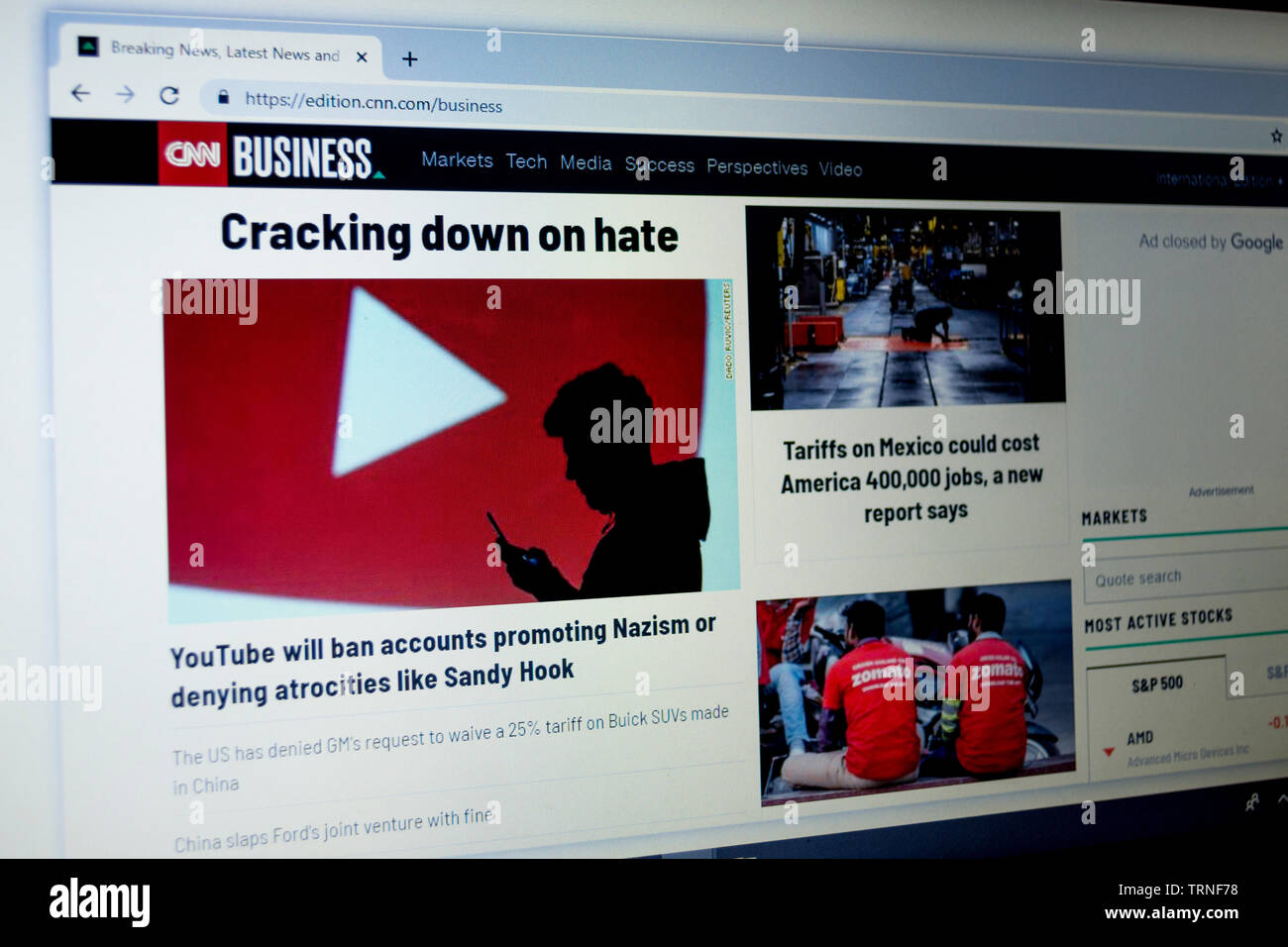
Task: Expand the International Edition dropdown
Action: click(x=1219, y=180)
